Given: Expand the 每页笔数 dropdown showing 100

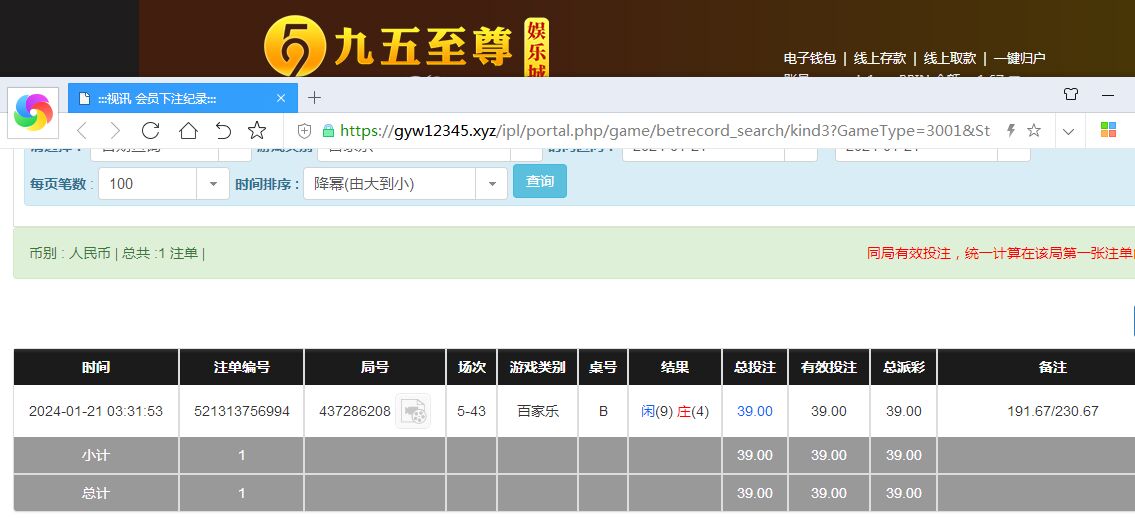Looking at the screenshot, I should click(213, 184).
